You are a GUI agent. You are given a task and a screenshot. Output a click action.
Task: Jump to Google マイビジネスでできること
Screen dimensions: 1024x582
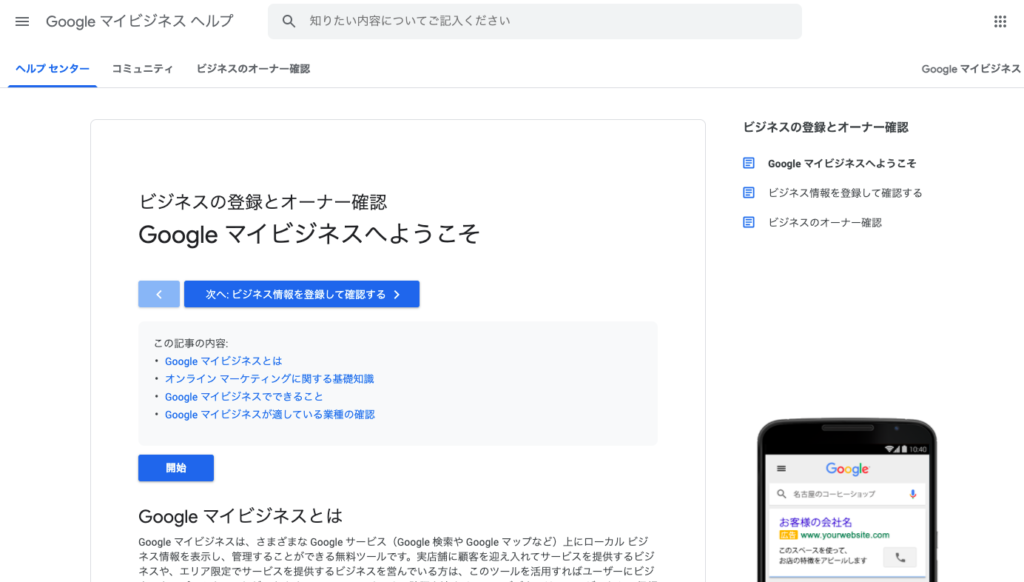pos(244,396)
